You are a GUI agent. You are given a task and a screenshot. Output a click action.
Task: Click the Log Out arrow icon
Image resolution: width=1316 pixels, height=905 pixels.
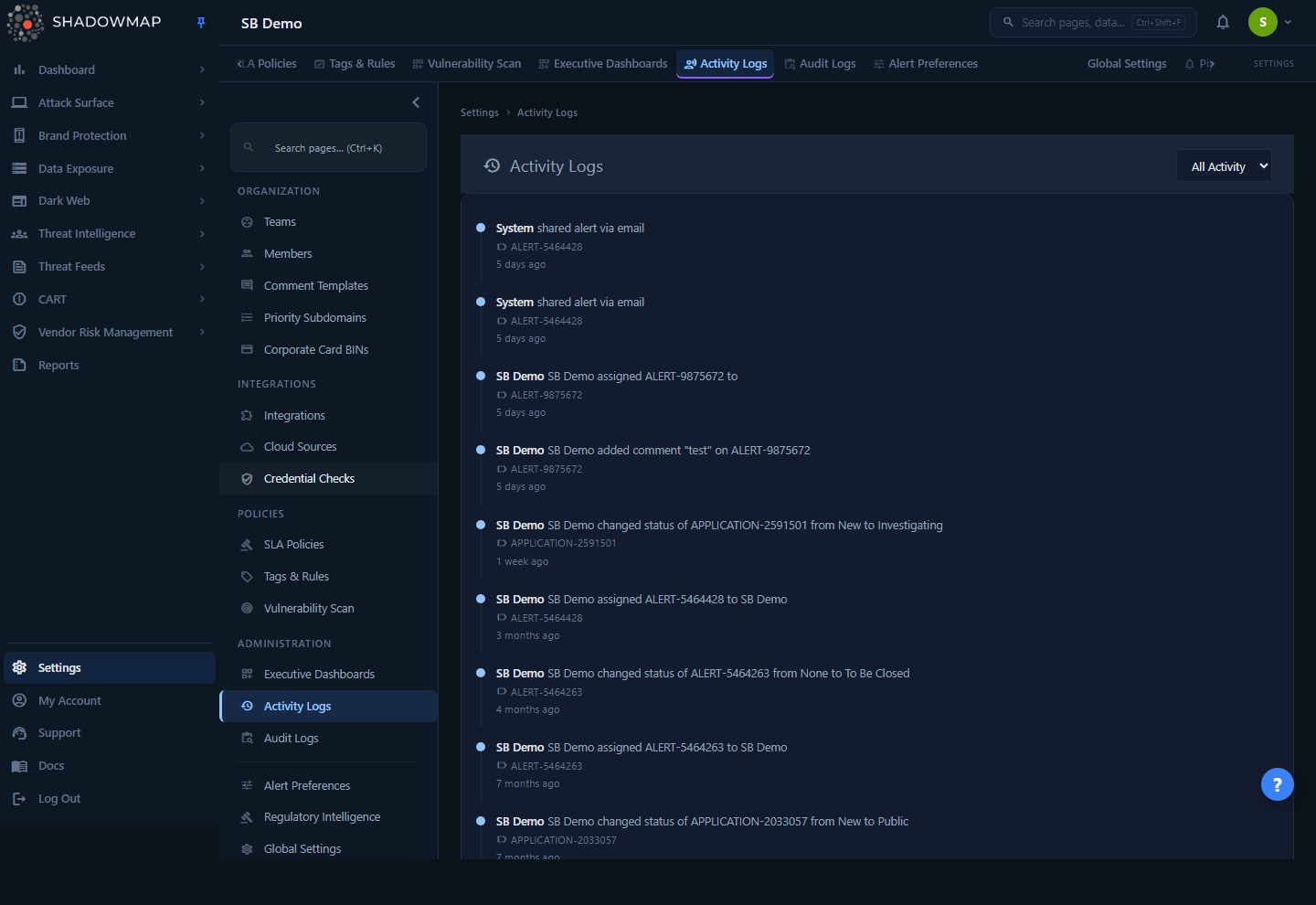pos(19,799)
